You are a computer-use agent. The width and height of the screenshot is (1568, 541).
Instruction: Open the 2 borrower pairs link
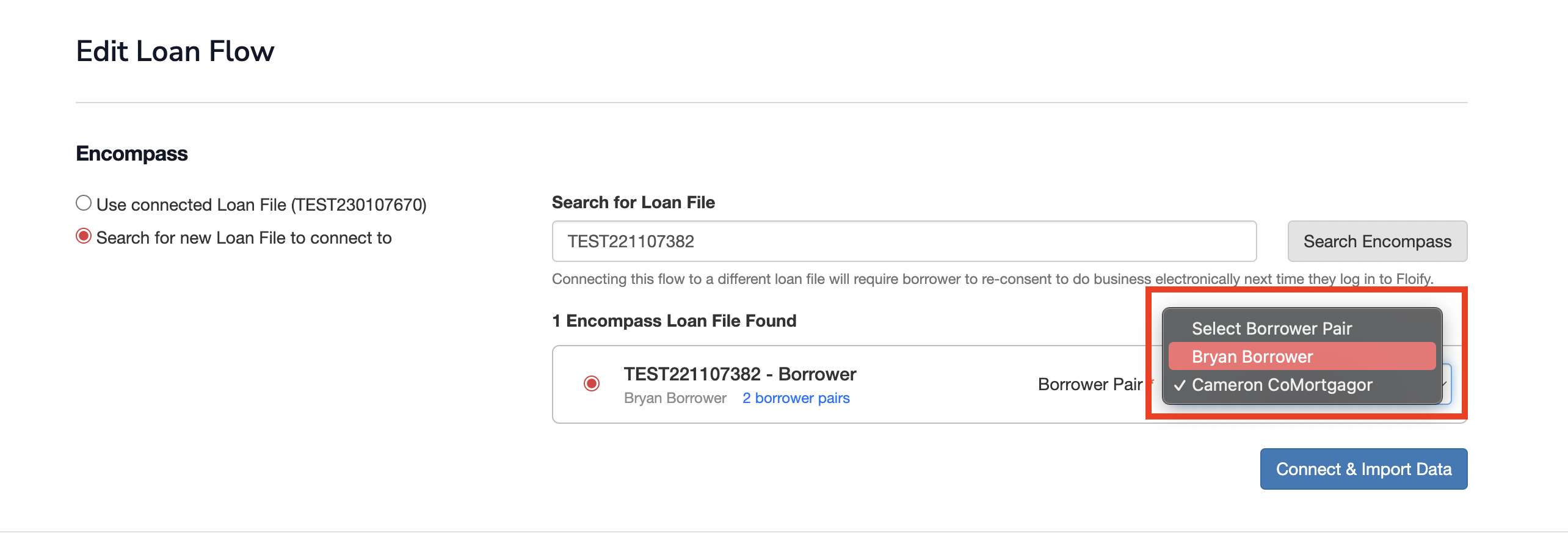click(796, 398)
